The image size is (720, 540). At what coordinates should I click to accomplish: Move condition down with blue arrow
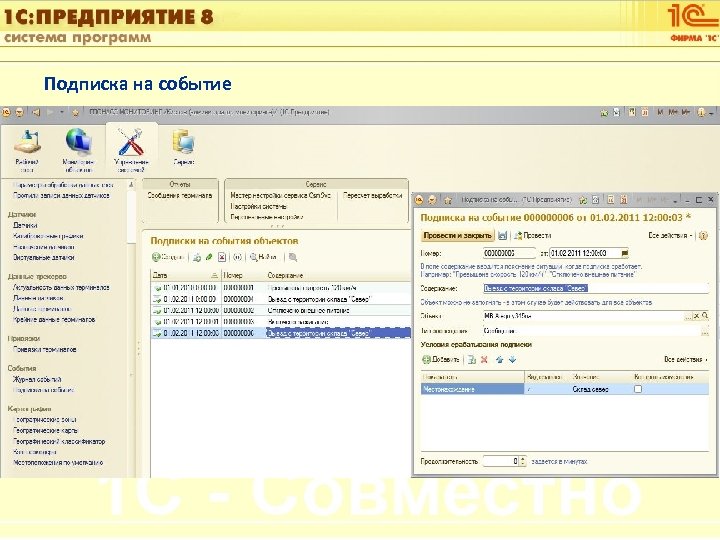512,360
